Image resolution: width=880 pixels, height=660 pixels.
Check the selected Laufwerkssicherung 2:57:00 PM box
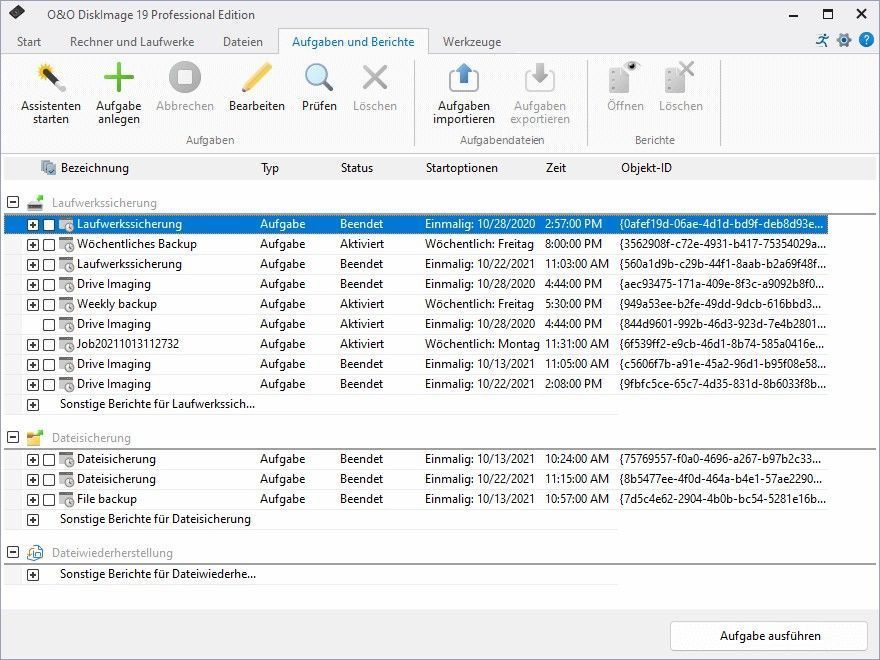(49, 224)
